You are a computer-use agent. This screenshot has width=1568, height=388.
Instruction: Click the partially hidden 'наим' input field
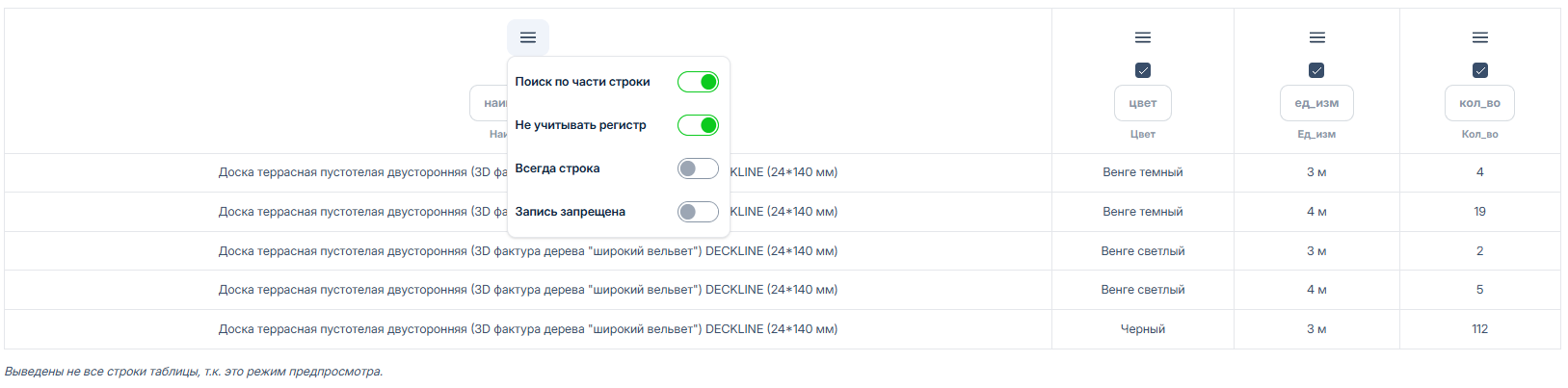(490, 103)
